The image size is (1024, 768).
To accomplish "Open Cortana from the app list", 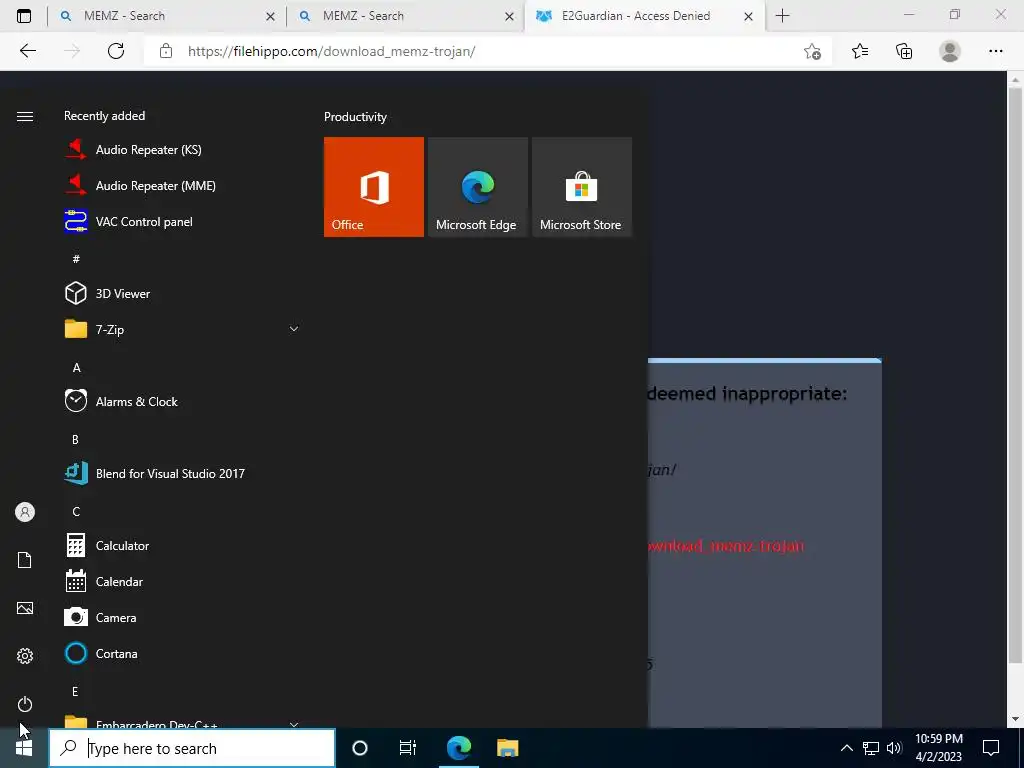I will point(182,653).
